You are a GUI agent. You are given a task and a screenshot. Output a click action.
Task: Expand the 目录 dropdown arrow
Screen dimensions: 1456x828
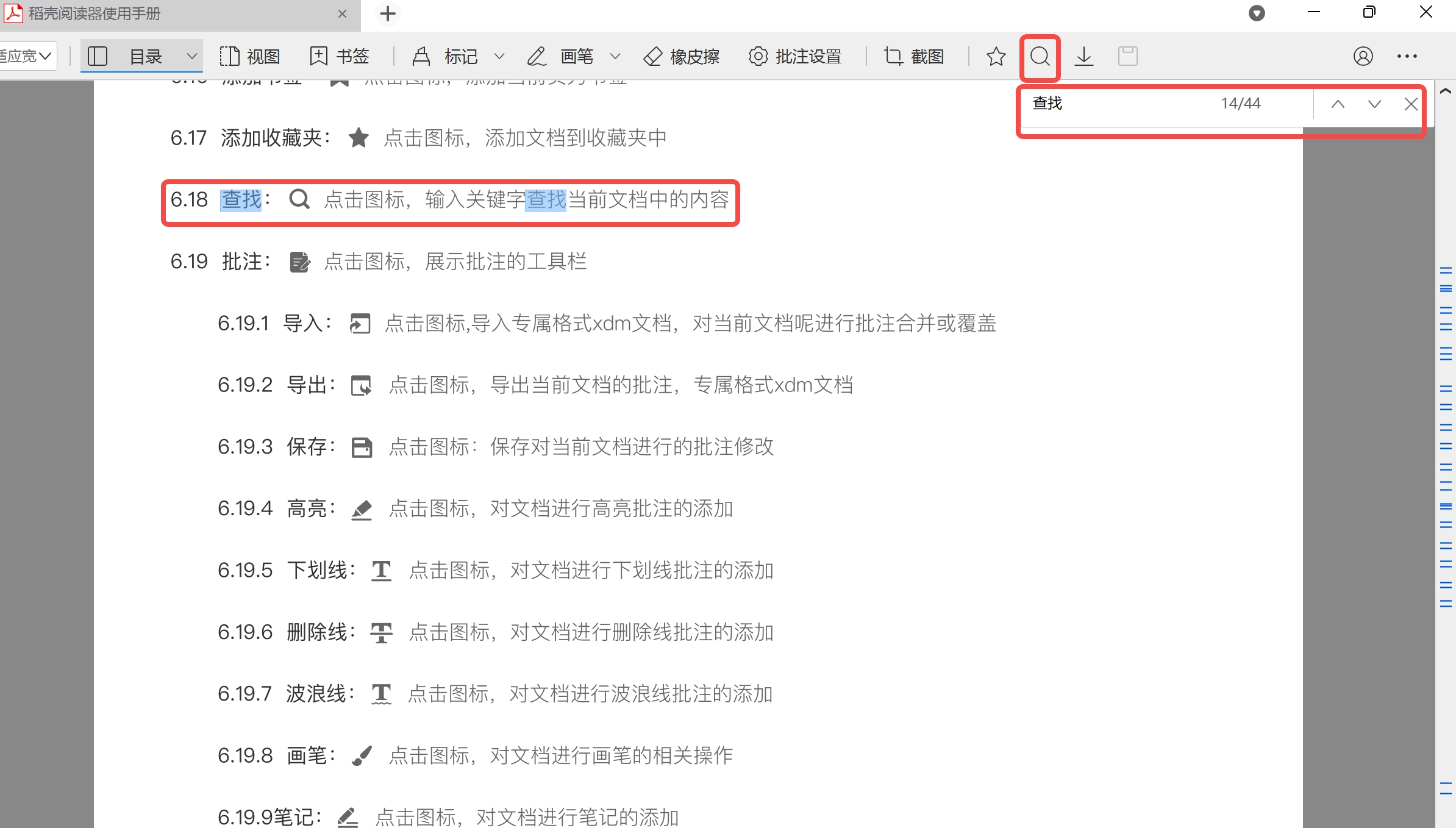[191, 57]
